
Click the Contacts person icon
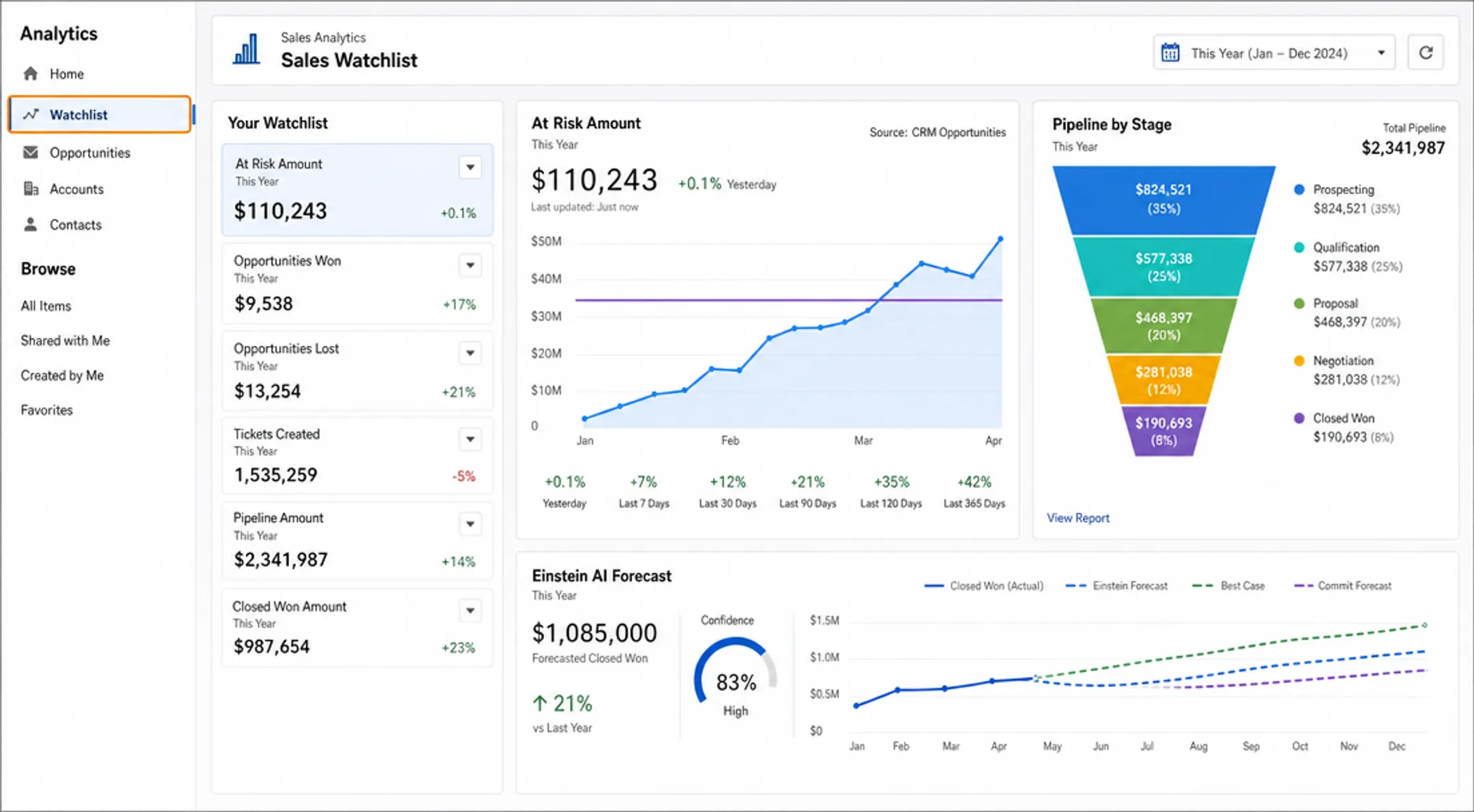pyautogui.click(x=31, y=224)
